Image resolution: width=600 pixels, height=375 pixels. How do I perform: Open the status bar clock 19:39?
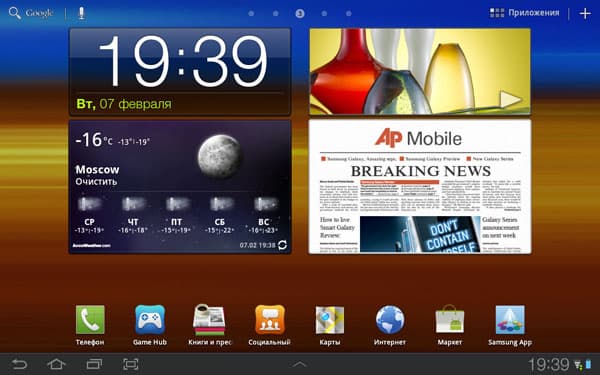(x=548, y=364)
